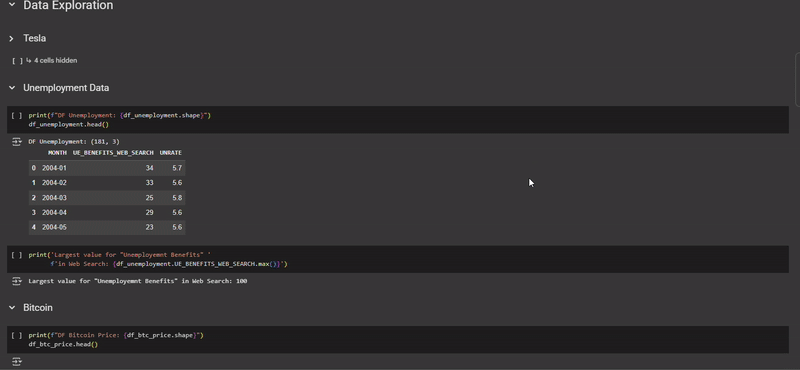Click row index 2 in the table

pyautogui.click(x=34, y=198)
